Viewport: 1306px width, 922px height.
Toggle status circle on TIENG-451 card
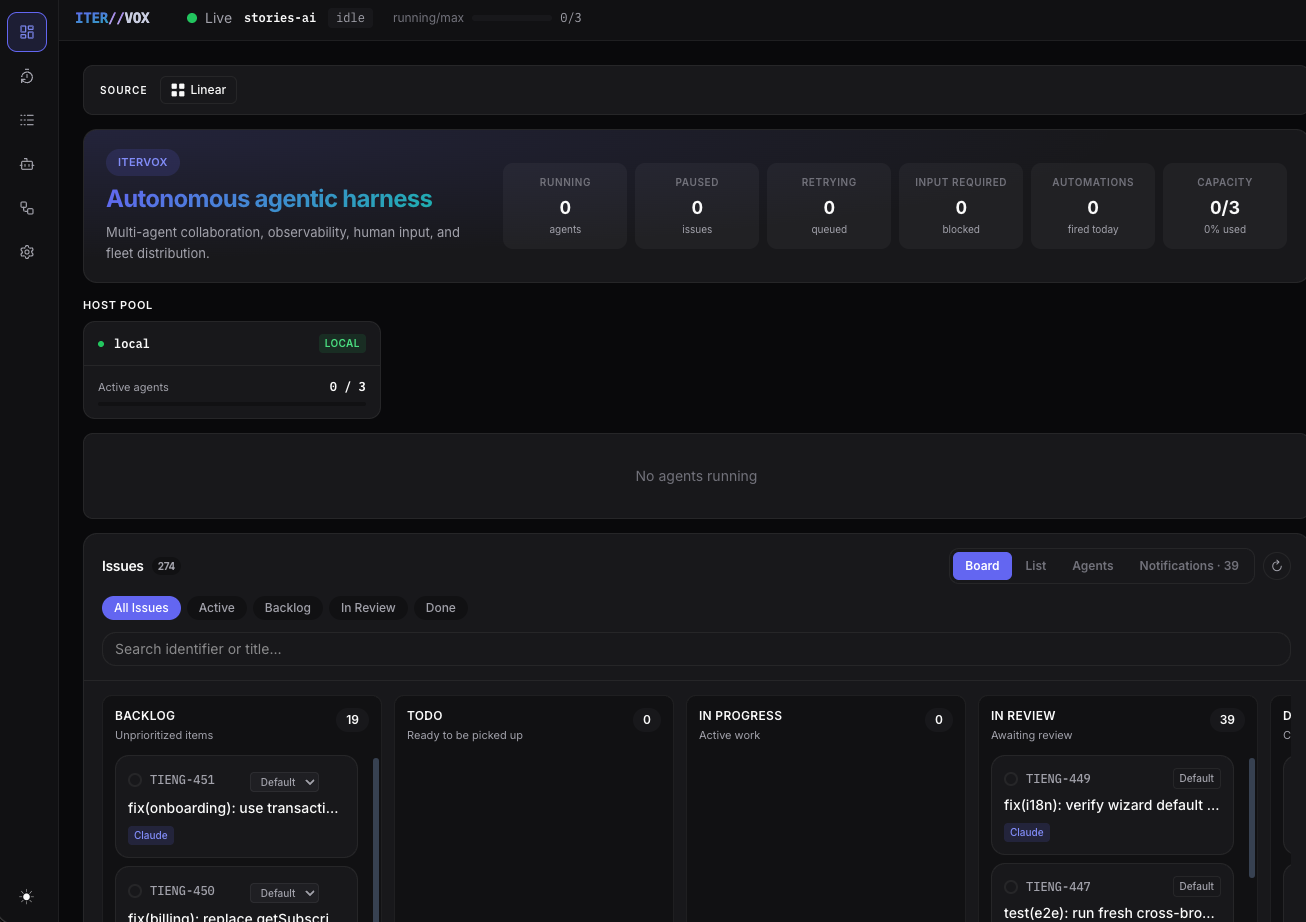[x=135, y=780]
